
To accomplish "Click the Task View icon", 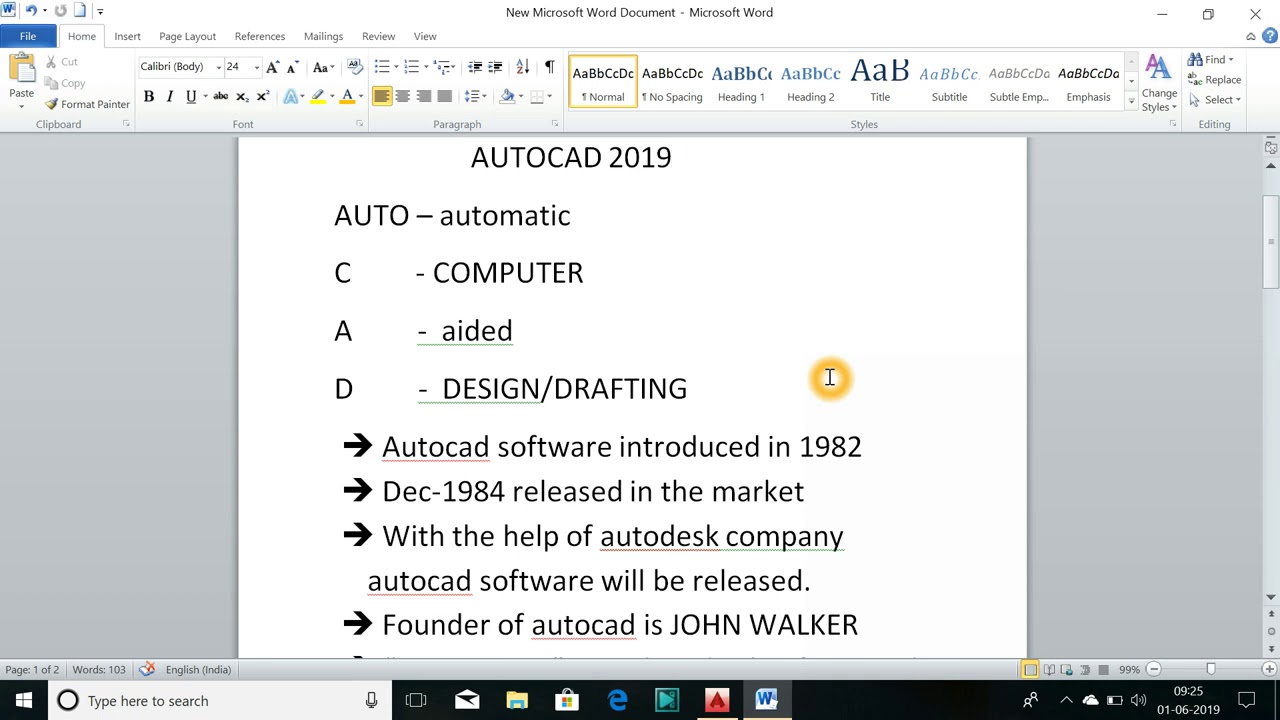I will 416,700.
